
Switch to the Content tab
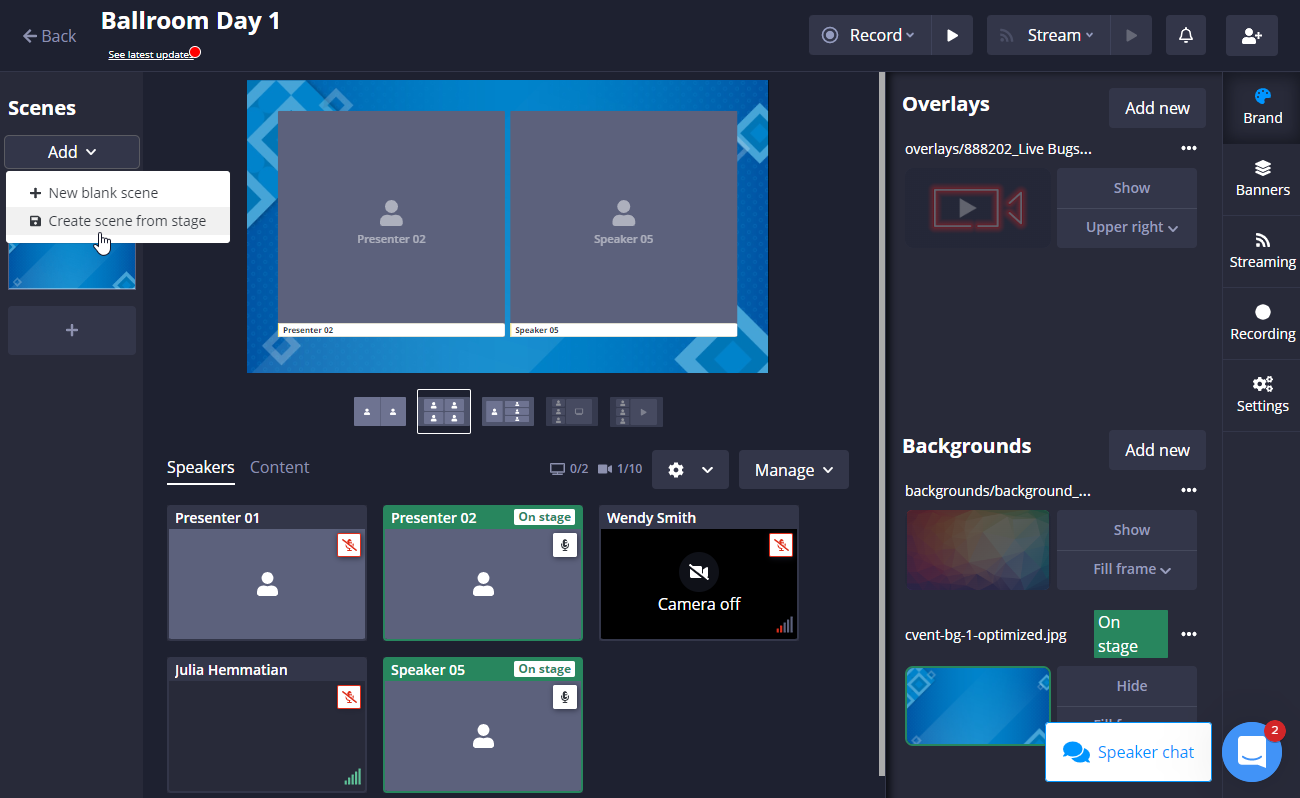pos(279,467)
